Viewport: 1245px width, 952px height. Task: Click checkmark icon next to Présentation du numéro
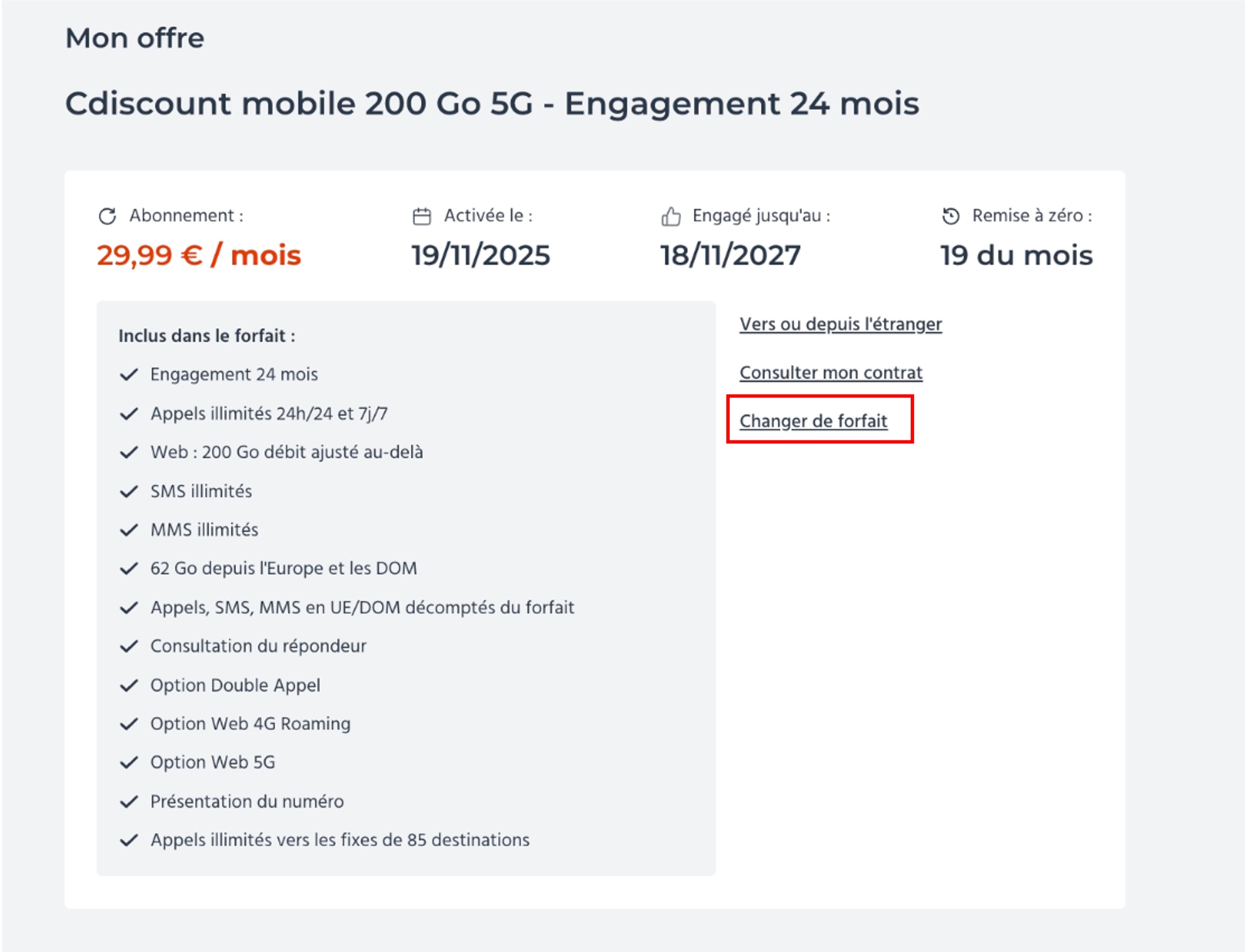point(129,801)
